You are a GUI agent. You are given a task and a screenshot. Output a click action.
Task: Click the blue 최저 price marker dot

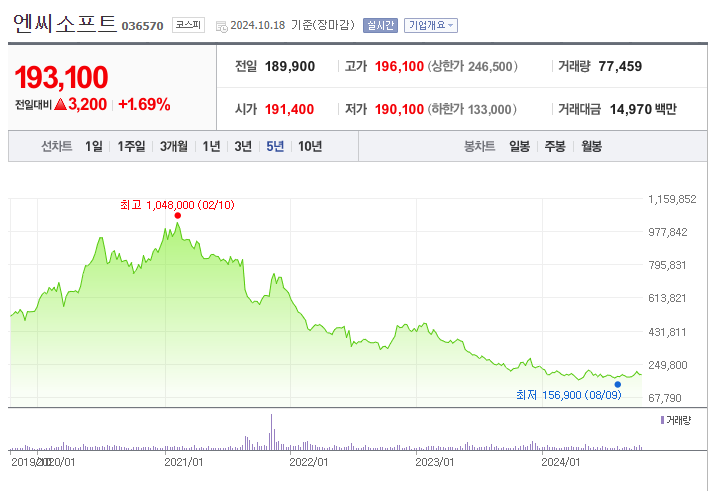[618, 384]
